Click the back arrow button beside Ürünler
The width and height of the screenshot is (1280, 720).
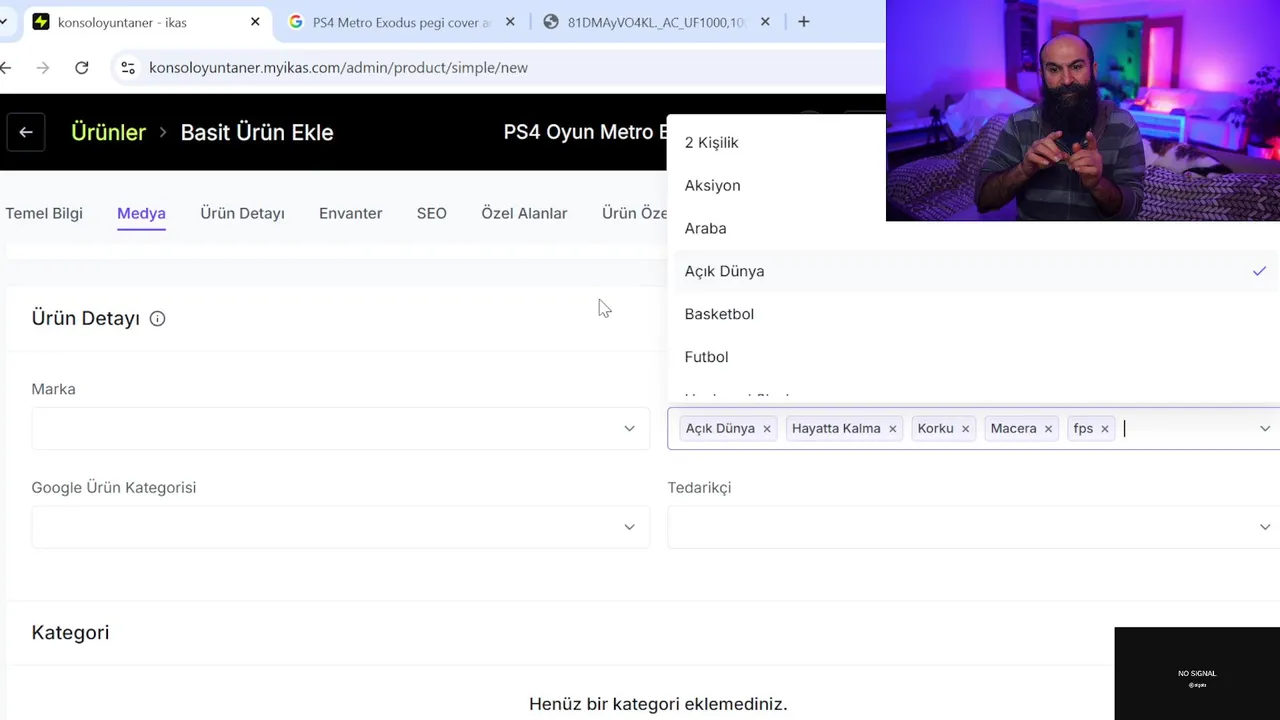[26, 132]
